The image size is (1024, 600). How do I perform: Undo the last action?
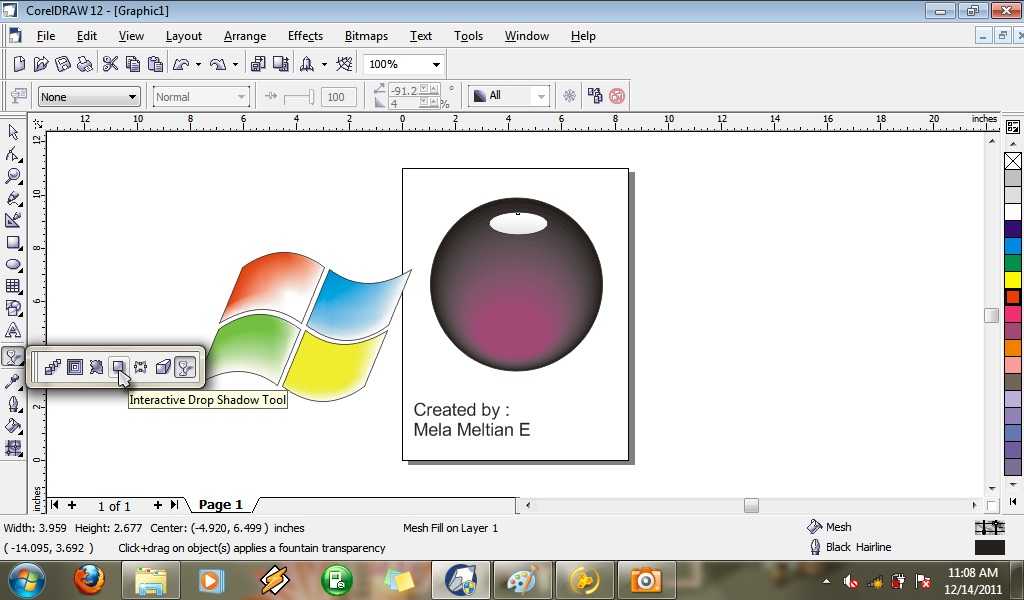click(x=181, y=64)
